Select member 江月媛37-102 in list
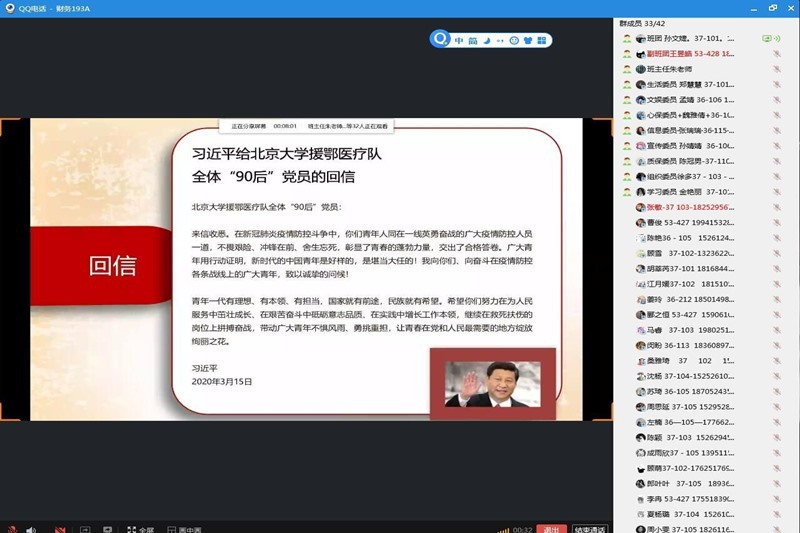800x533 pixels. click(x=705, y=284)
